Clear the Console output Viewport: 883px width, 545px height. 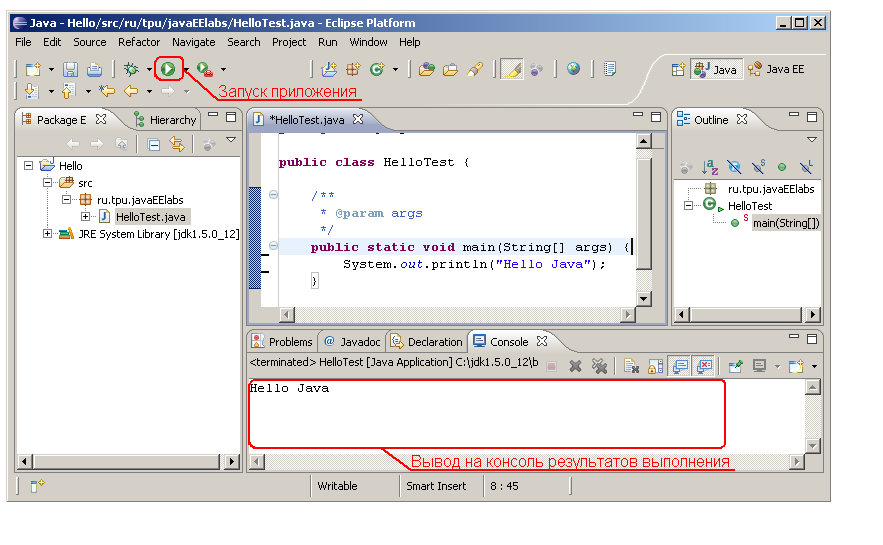[631, 367]
